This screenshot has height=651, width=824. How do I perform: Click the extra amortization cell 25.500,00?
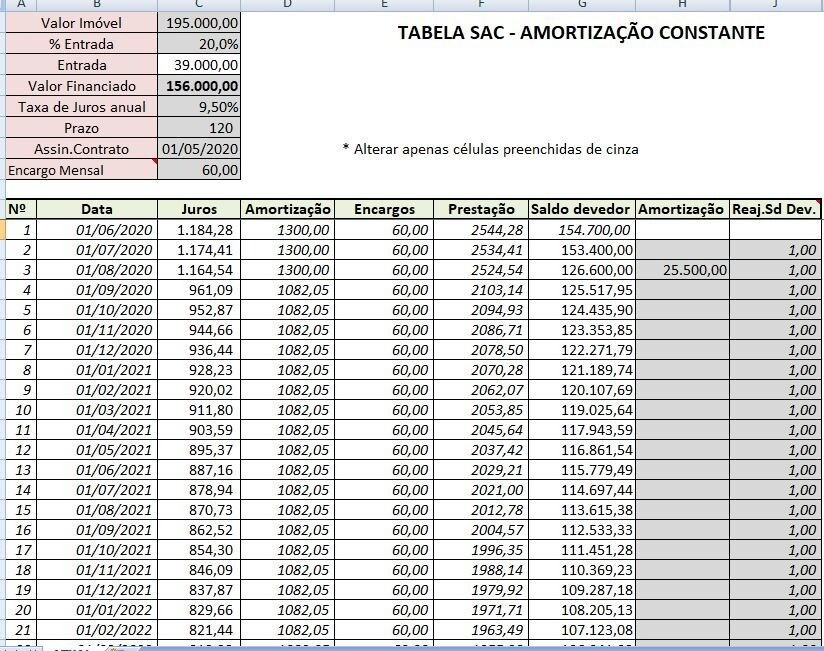click(682, 270)
